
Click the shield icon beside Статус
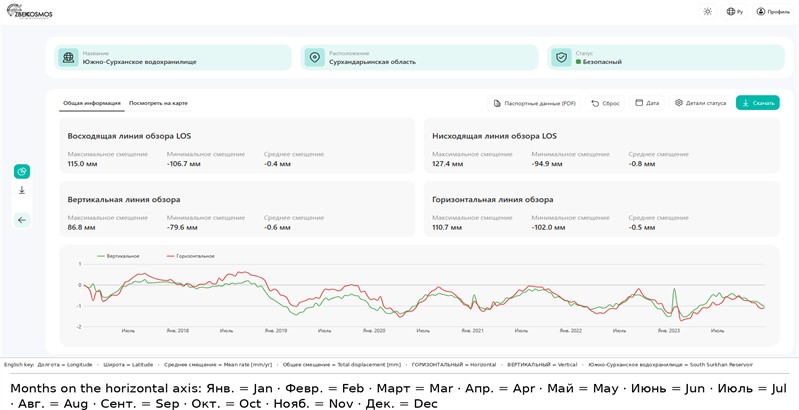pyautogui.click(x=561, y=58)
